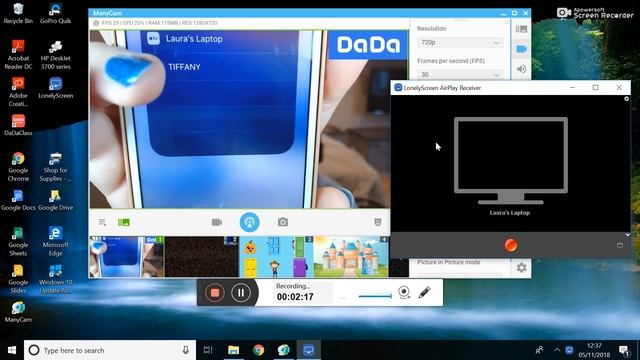Select ManyCam pumpkin doors preset thumbnail

coord(276,257)
